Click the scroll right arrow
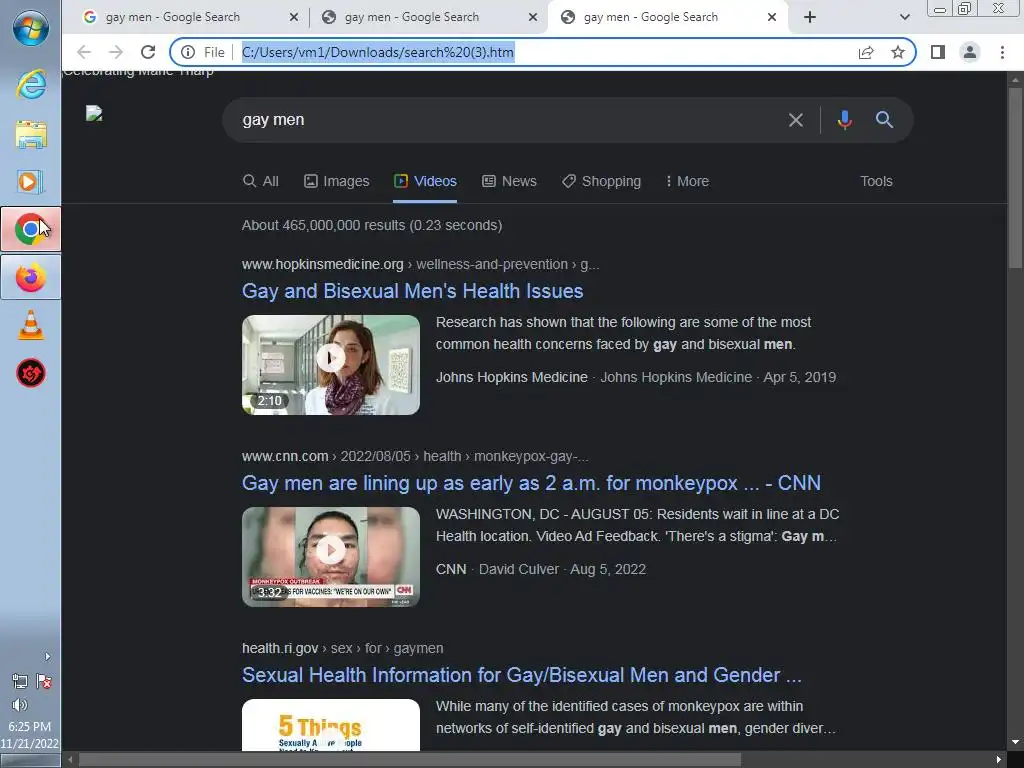 999,760
